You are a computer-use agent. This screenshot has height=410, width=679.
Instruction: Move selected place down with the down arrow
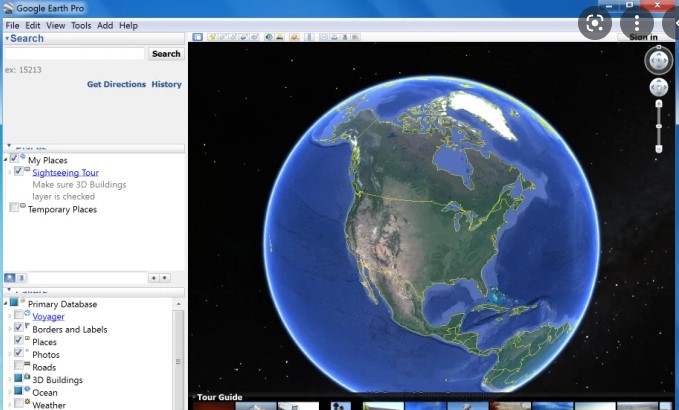point(165,278)
